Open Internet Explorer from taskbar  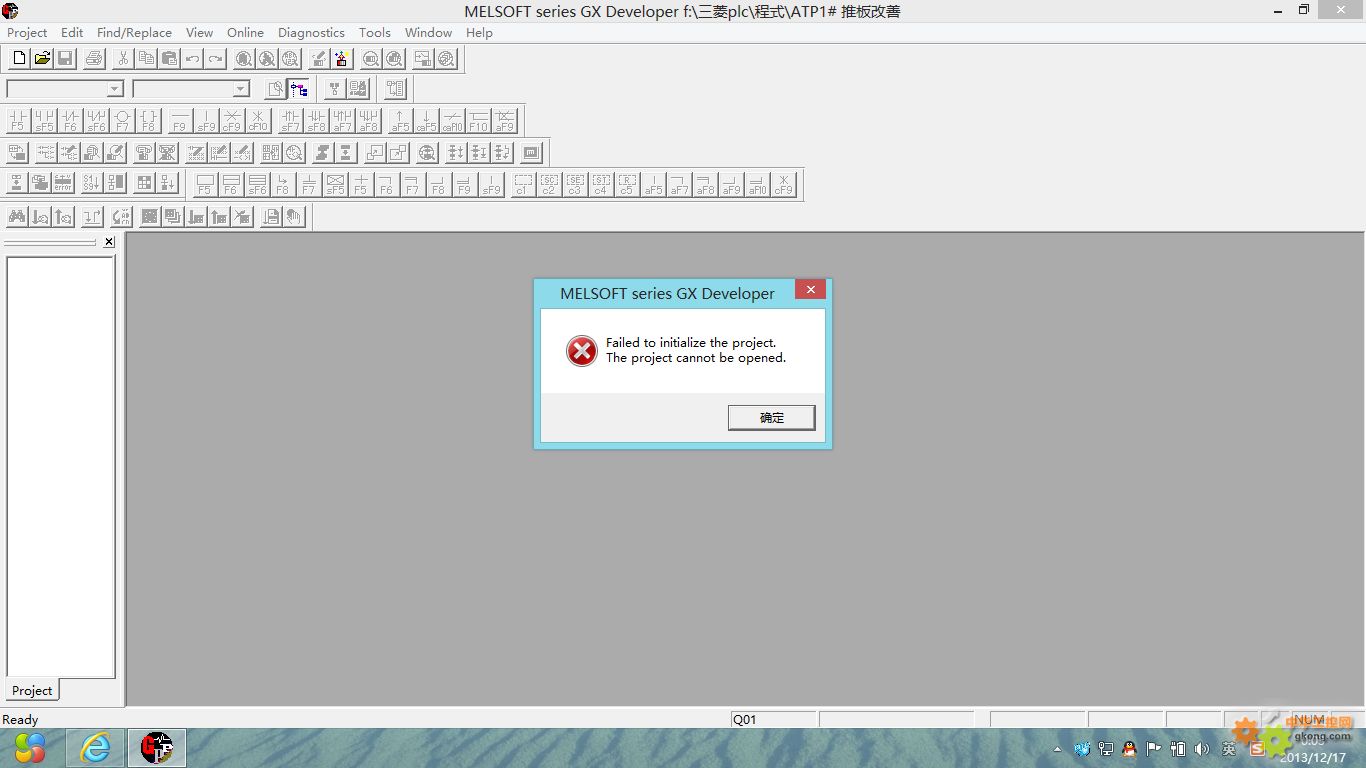pyautogui.click(x=95, y=748)
